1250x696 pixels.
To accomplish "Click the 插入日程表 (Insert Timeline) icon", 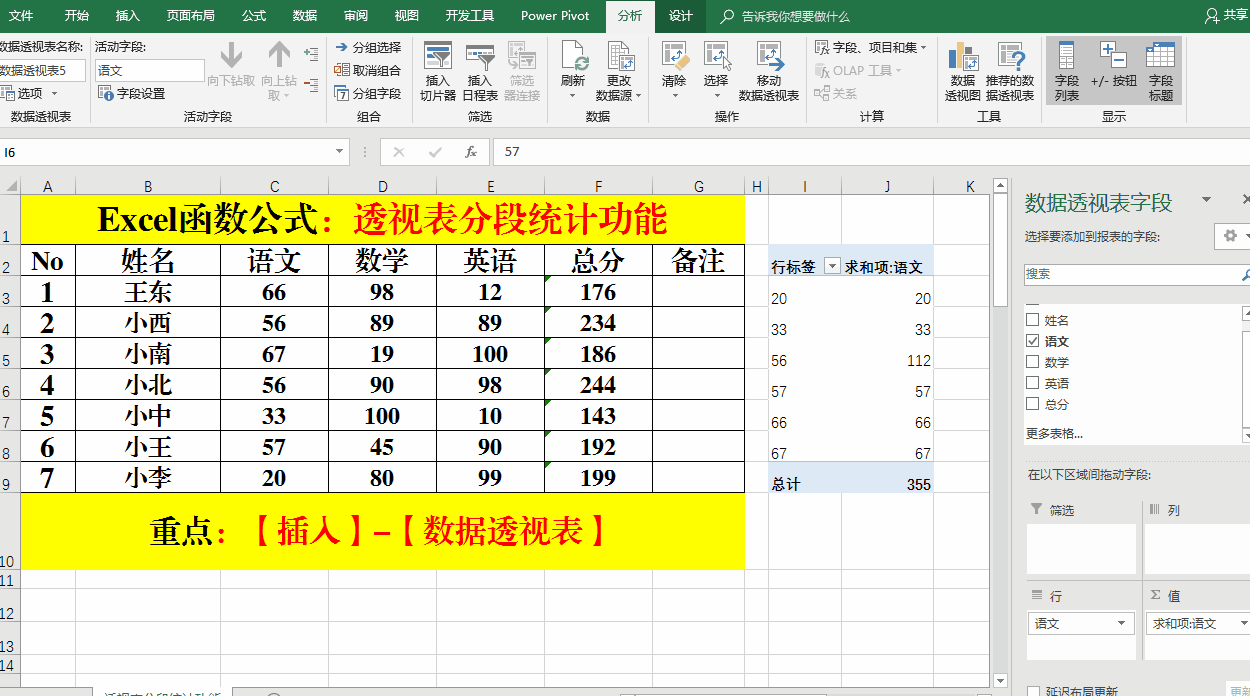I will [x=480, y=71].
